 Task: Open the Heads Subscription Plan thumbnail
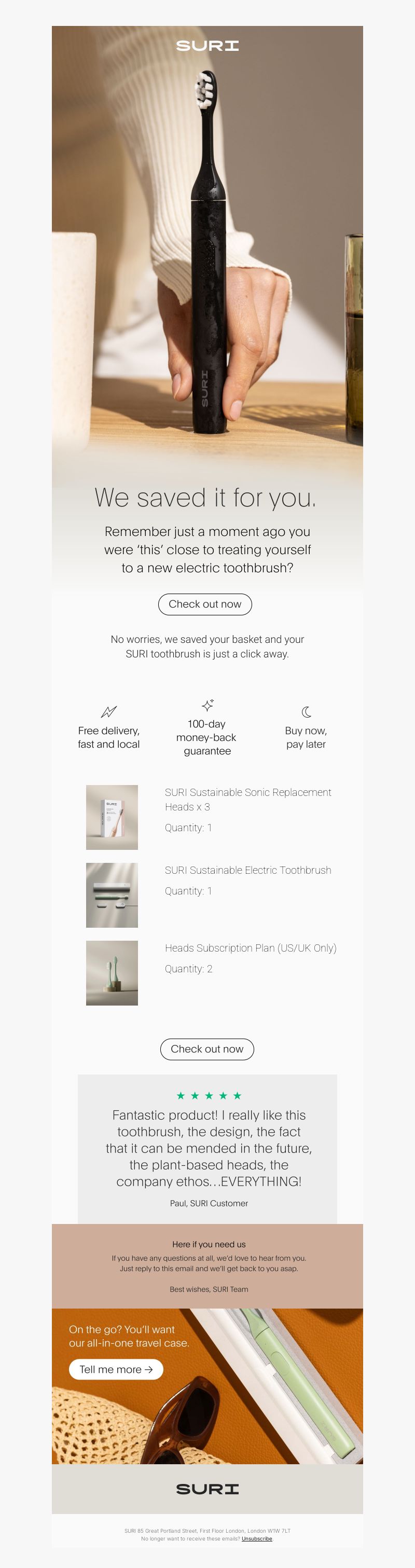click(112, 973)
